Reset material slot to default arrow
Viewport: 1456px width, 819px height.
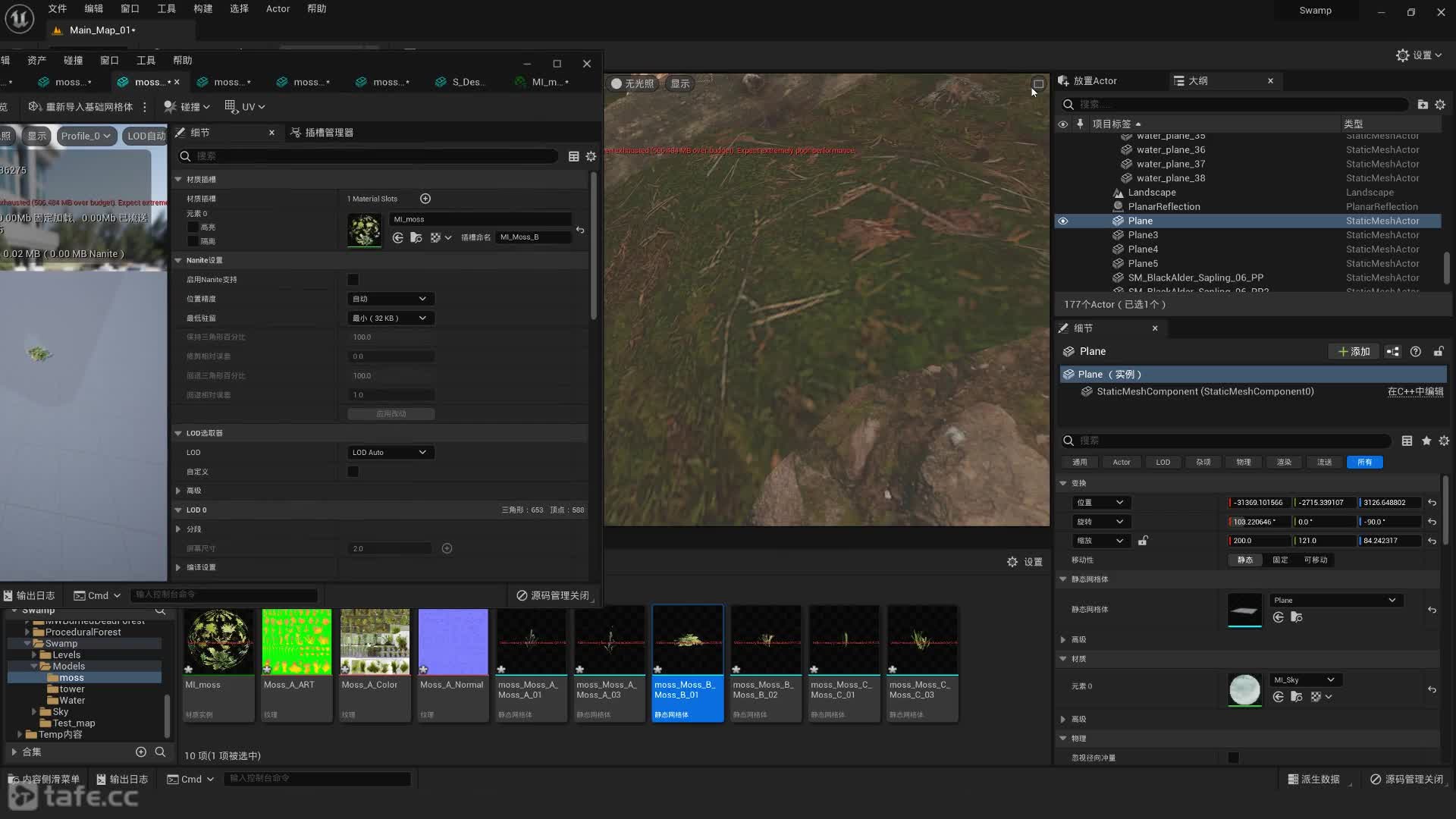click(x=580, y=230)
